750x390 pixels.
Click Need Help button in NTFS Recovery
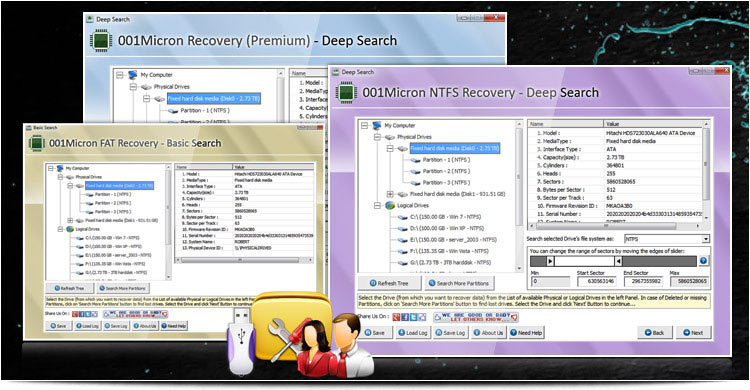[x=527, y=333]
